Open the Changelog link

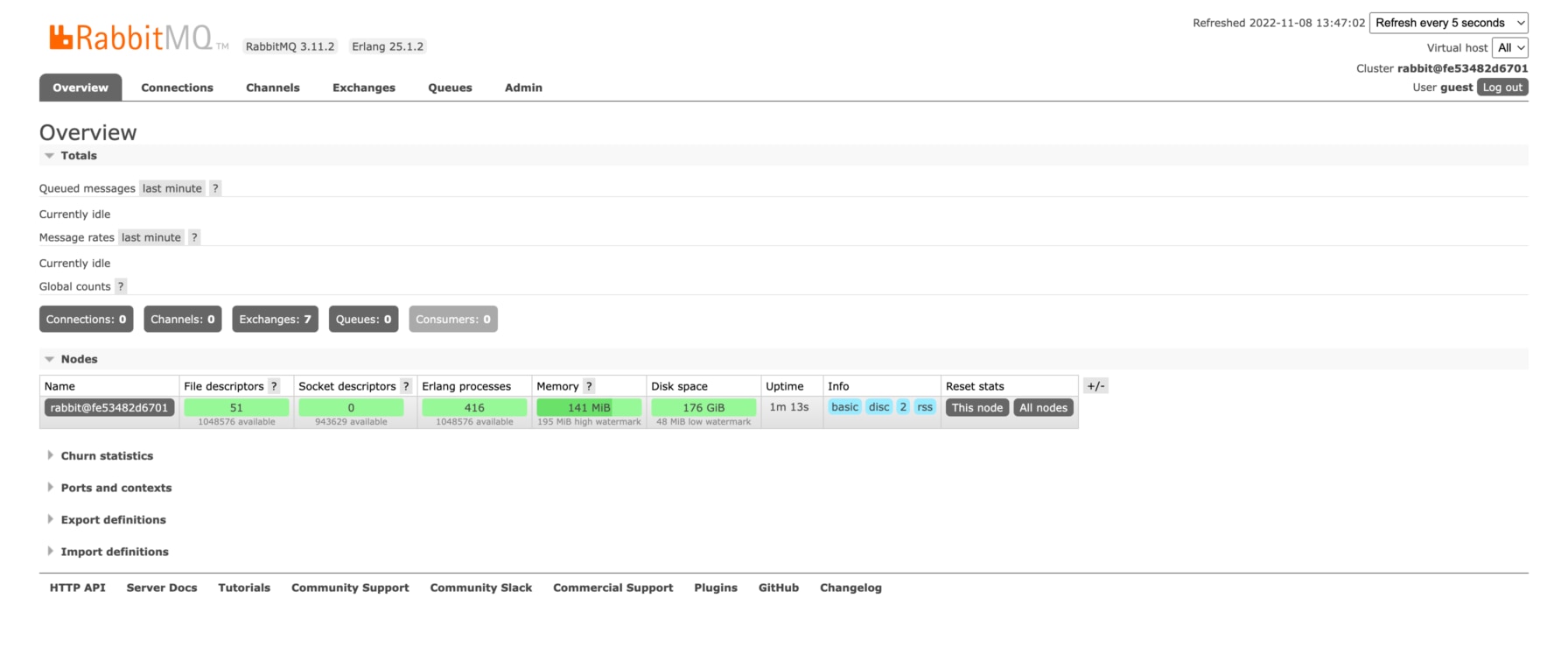850,588
